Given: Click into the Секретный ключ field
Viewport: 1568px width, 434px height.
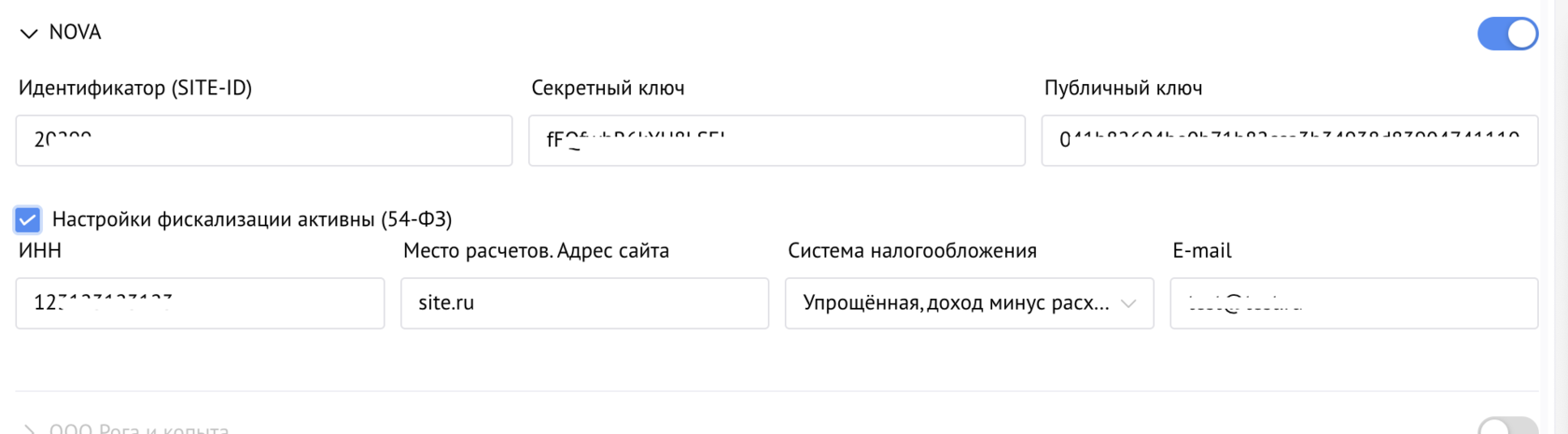Looking at the screenshot, I should 777,141.
